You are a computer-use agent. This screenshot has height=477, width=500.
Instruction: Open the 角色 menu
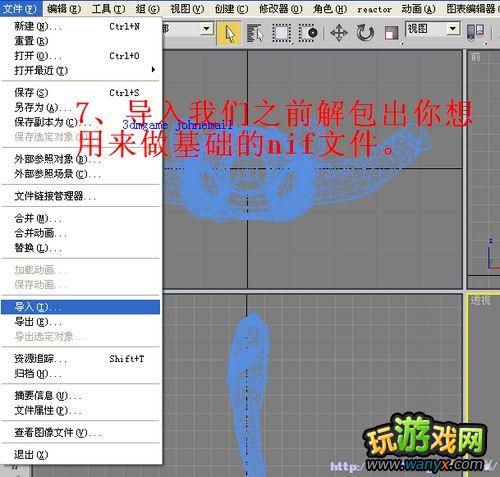click(x=330, y=8)
